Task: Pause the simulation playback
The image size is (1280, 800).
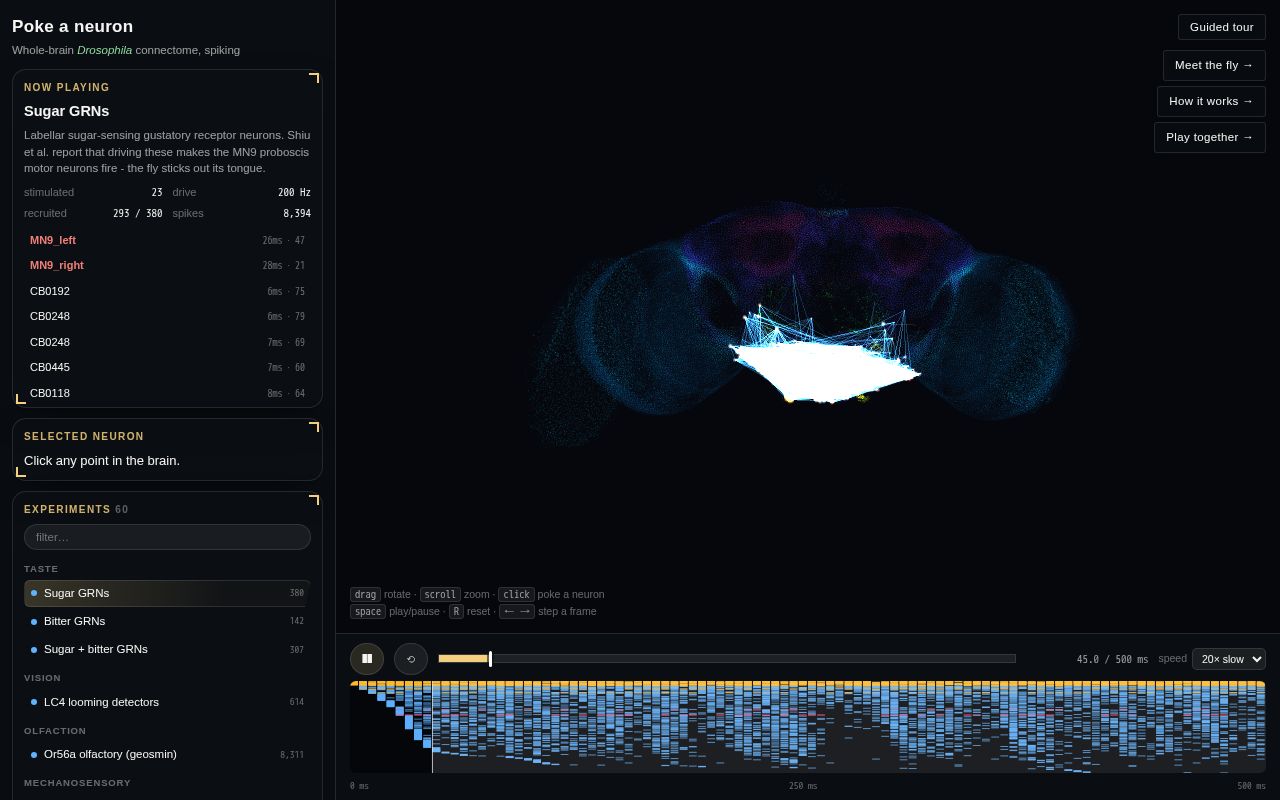Action: 367,659
